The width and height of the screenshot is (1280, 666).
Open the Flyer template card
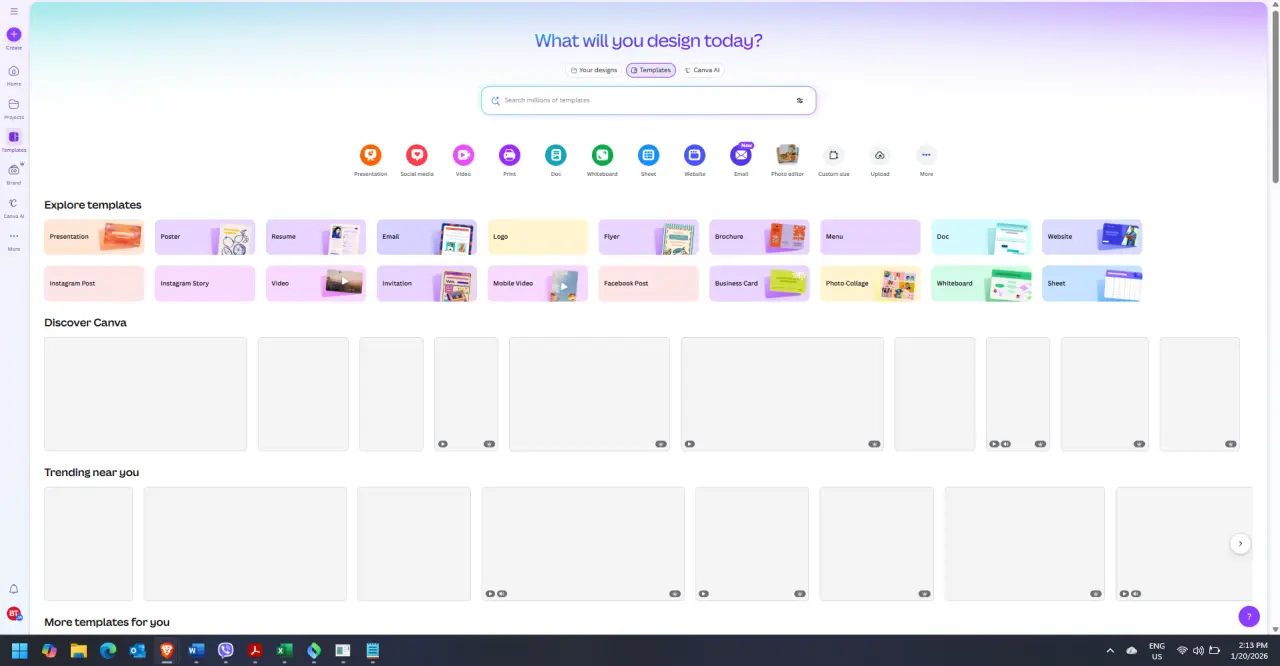649,237
